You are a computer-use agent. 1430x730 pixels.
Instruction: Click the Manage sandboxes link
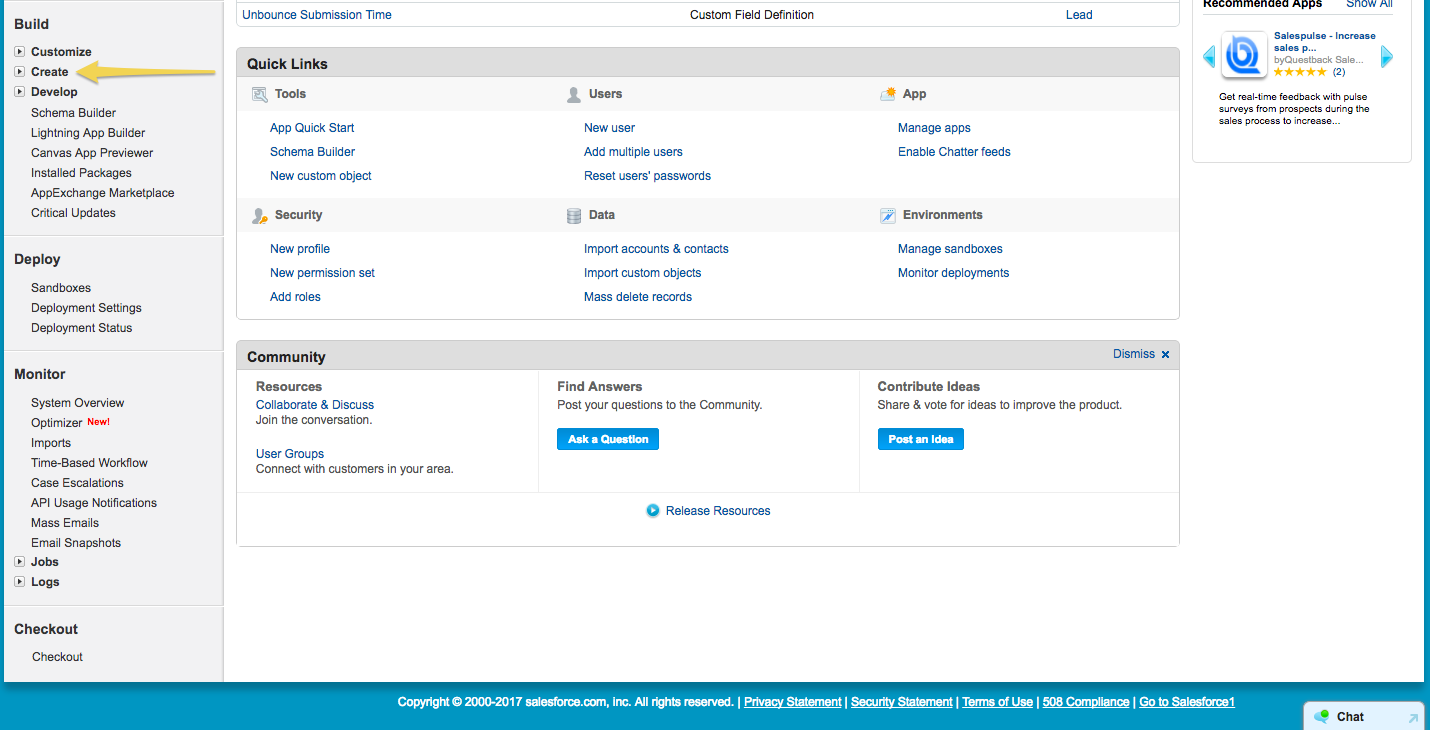click(950, 249)
